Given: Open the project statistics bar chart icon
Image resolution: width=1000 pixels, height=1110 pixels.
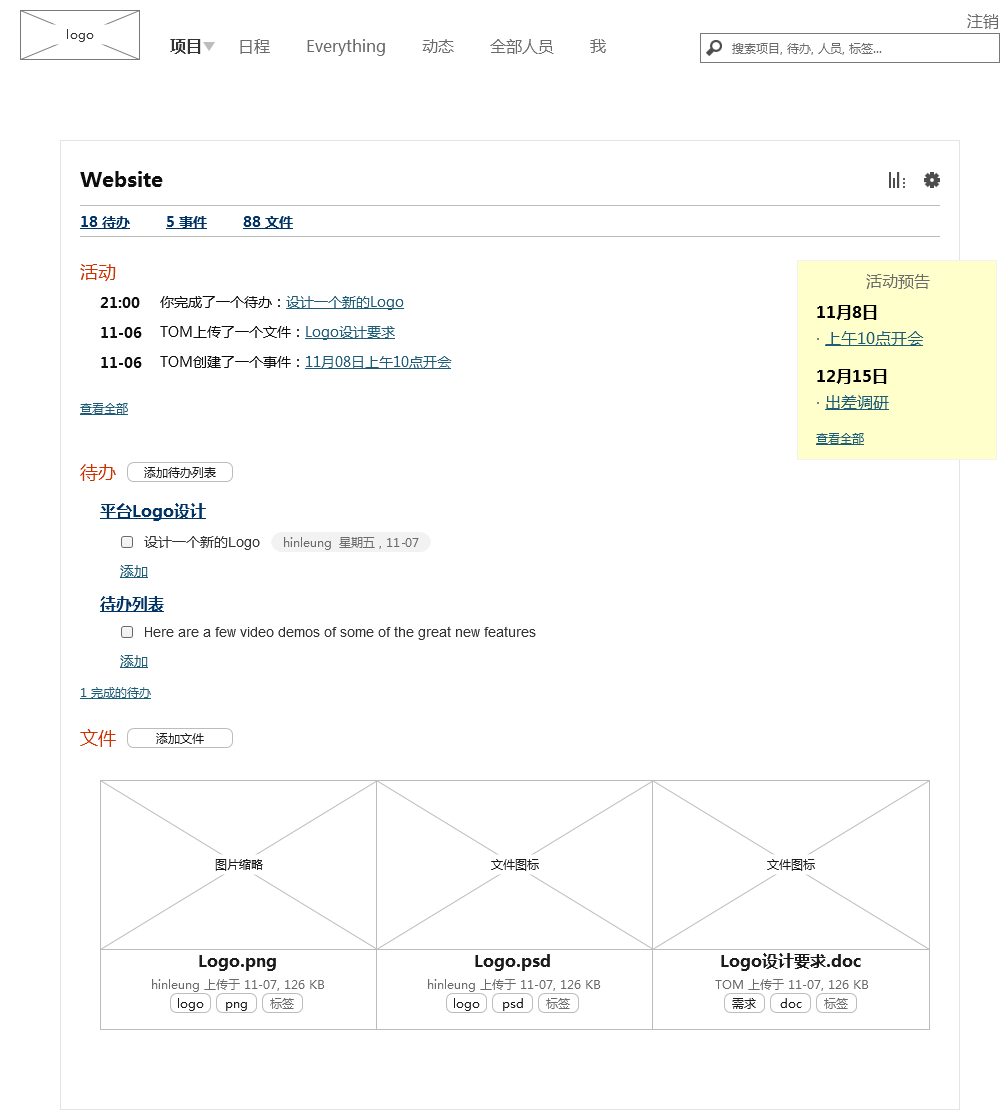Looking at the screenshot, I should (896, 180).
